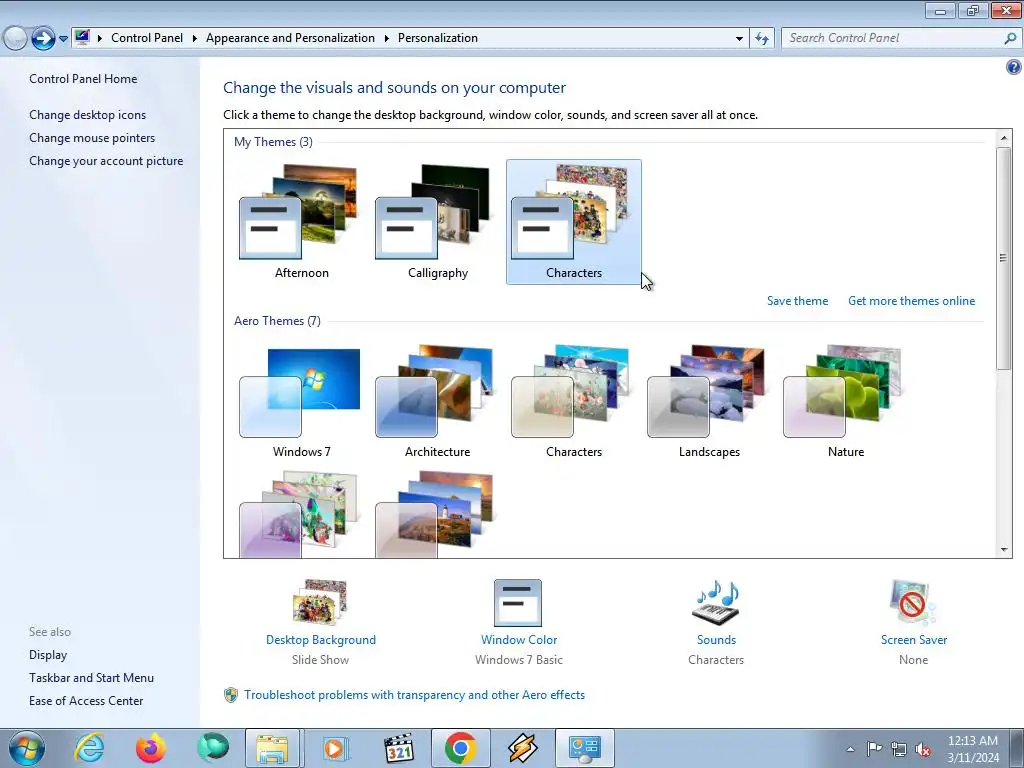Open the Windows Start button
The width and height of the screenshot is (1024, 768).
(27, 748)
